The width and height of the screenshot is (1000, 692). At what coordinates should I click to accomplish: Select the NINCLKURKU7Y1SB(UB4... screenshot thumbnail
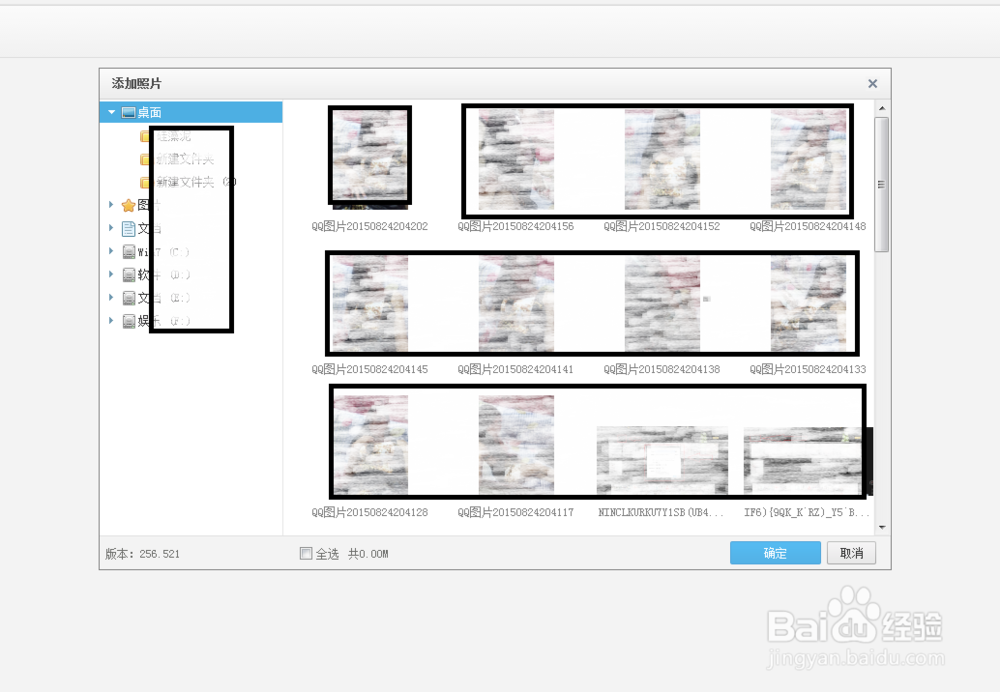662,460
